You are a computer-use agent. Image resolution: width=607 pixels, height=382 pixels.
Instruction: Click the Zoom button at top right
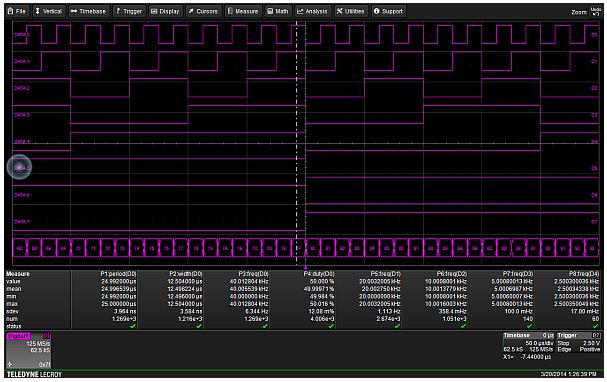[x=579, y=12]
